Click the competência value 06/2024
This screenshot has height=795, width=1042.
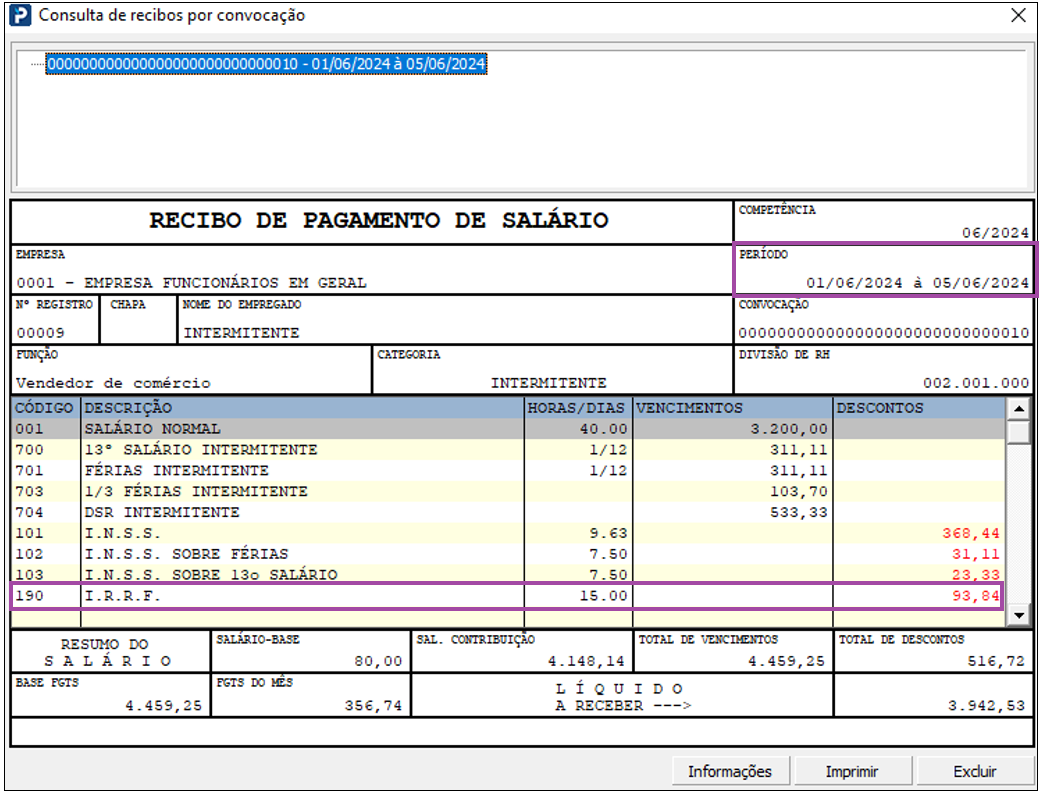tap(995, 233)
